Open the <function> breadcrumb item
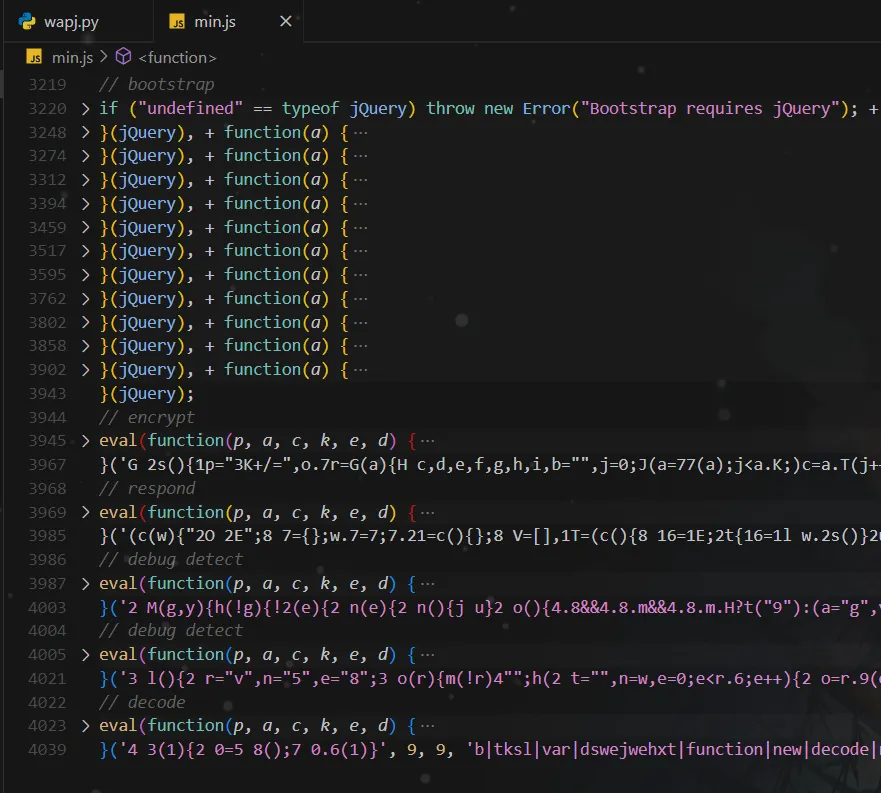 (177, 57)
